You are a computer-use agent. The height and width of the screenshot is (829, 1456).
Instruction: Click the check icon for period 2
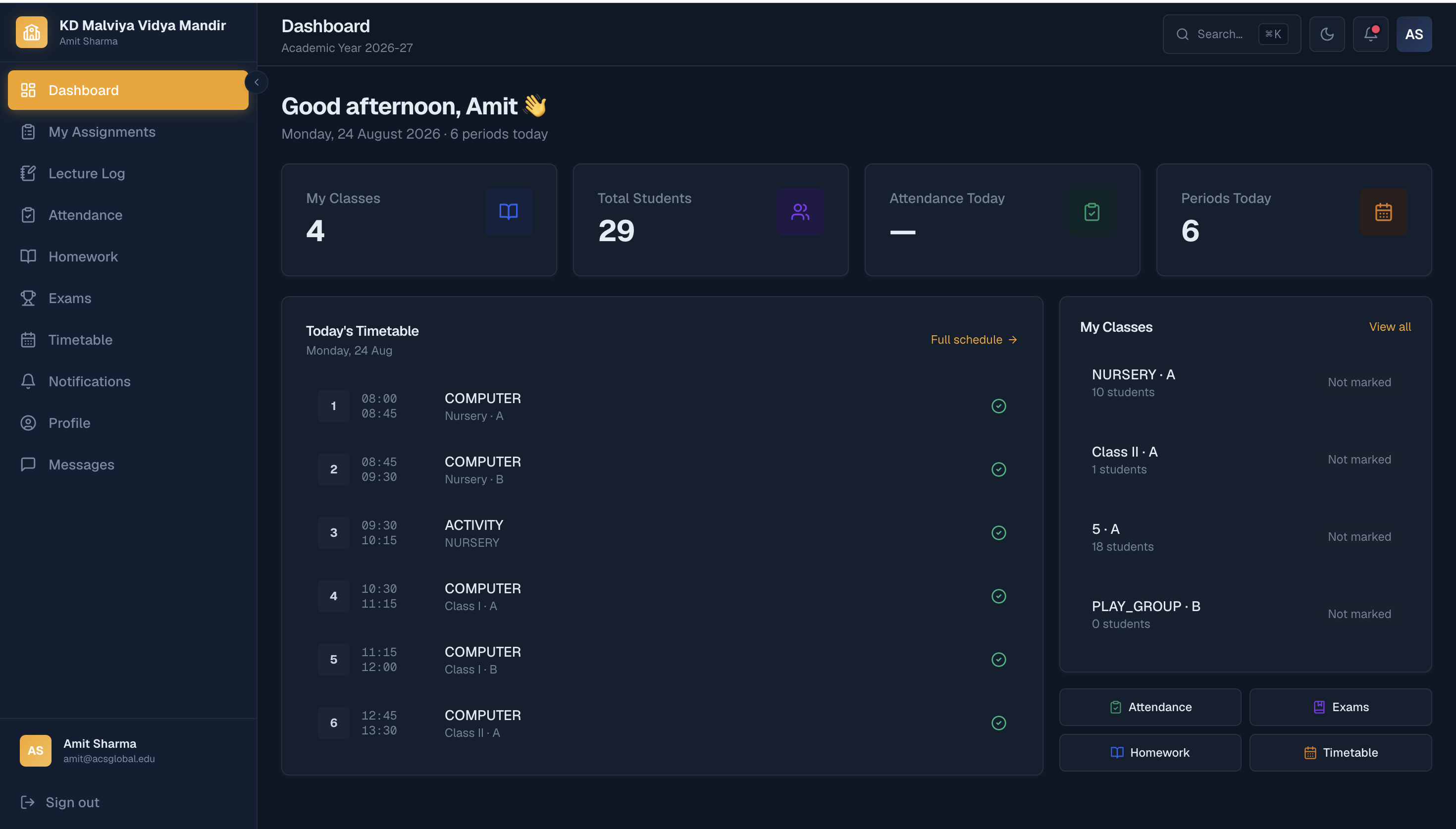pyautogui.click(x=999, y=469)
